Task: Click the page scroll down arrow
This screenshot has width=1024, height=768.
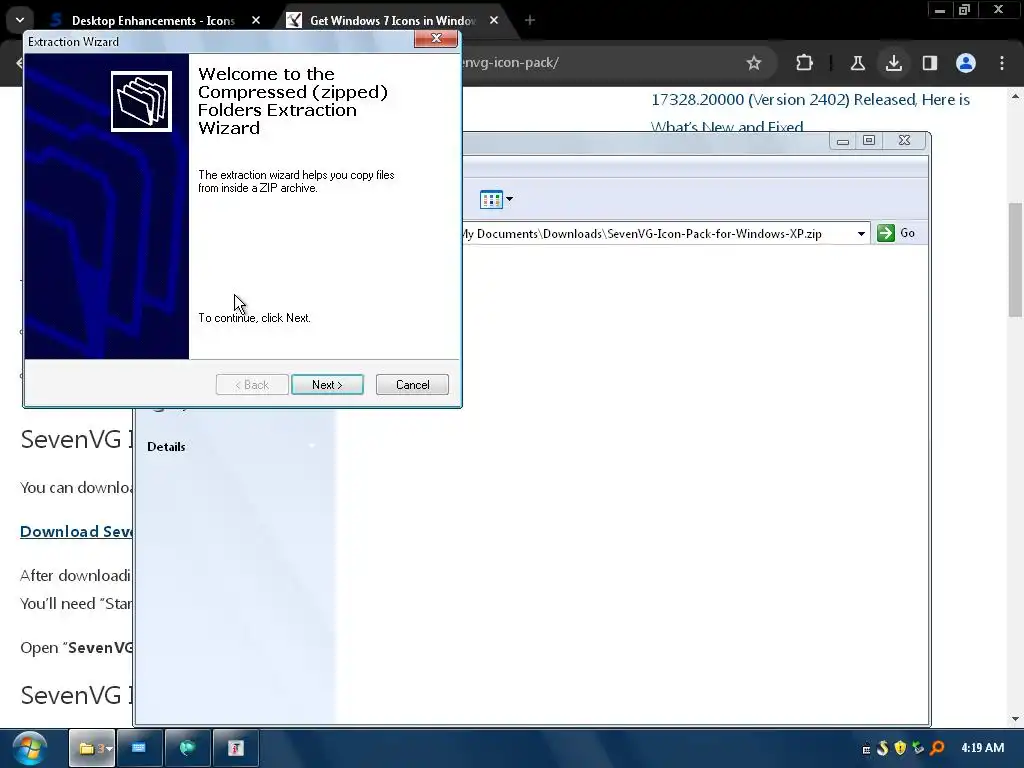Action: click(x=1015, y=719)
